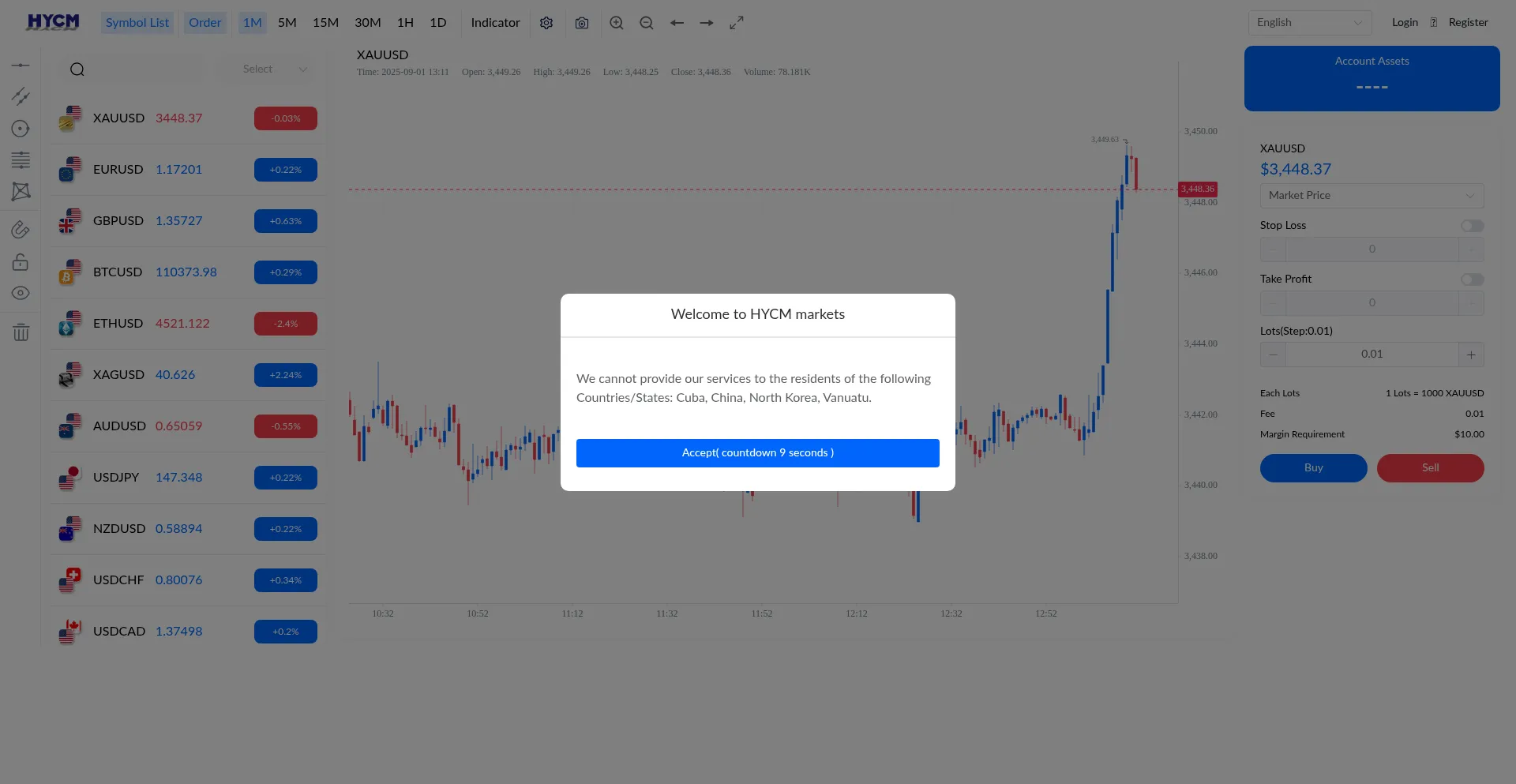
Task: Click the magnet mode icon
Action: pos(21,230)
